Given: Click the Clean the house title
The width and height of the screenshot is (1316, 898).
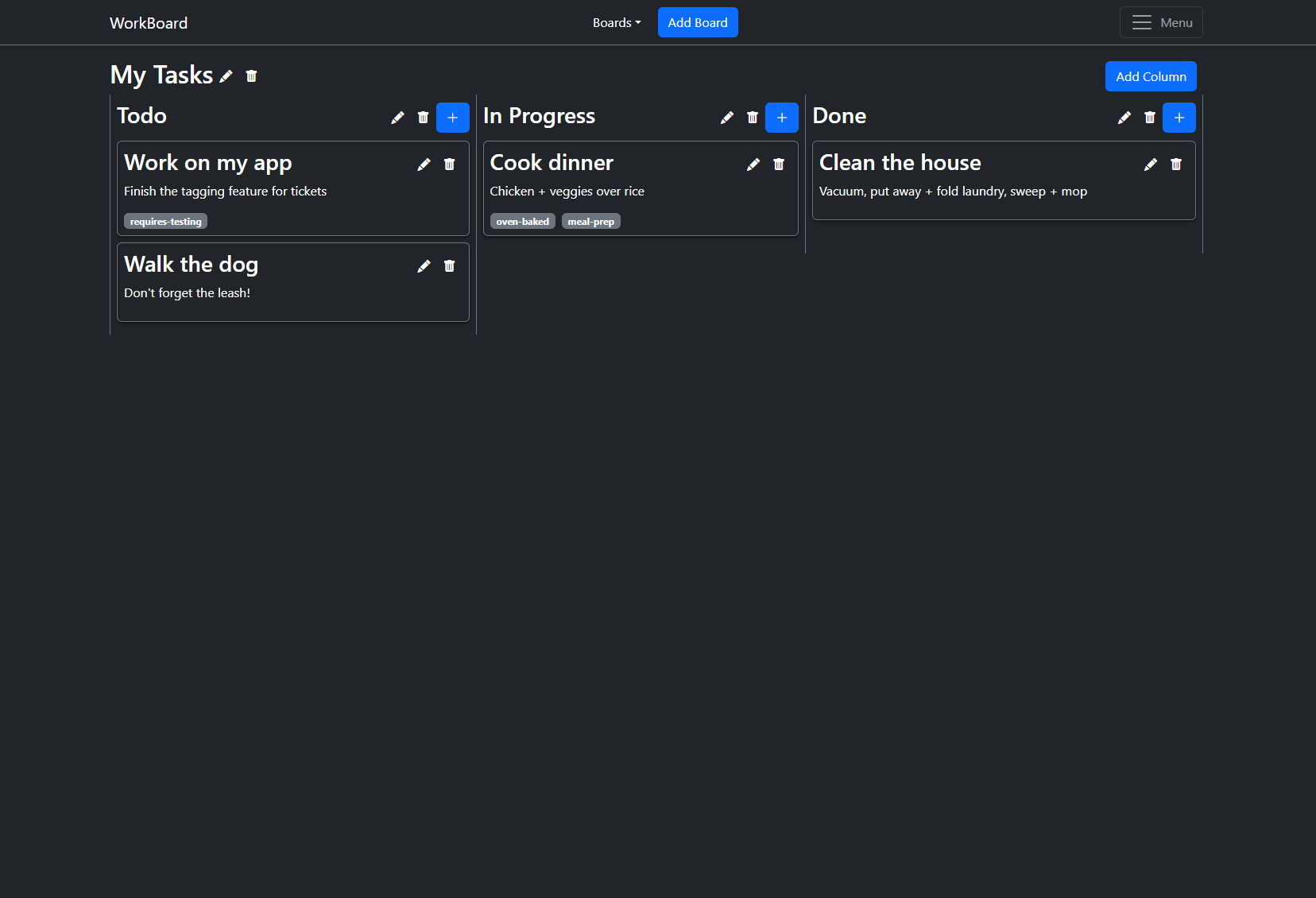Looking at the screenshot, I should pos(900,163).
